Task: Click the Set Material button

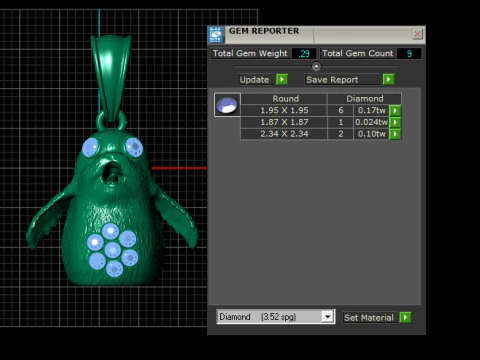Action: 370,317
